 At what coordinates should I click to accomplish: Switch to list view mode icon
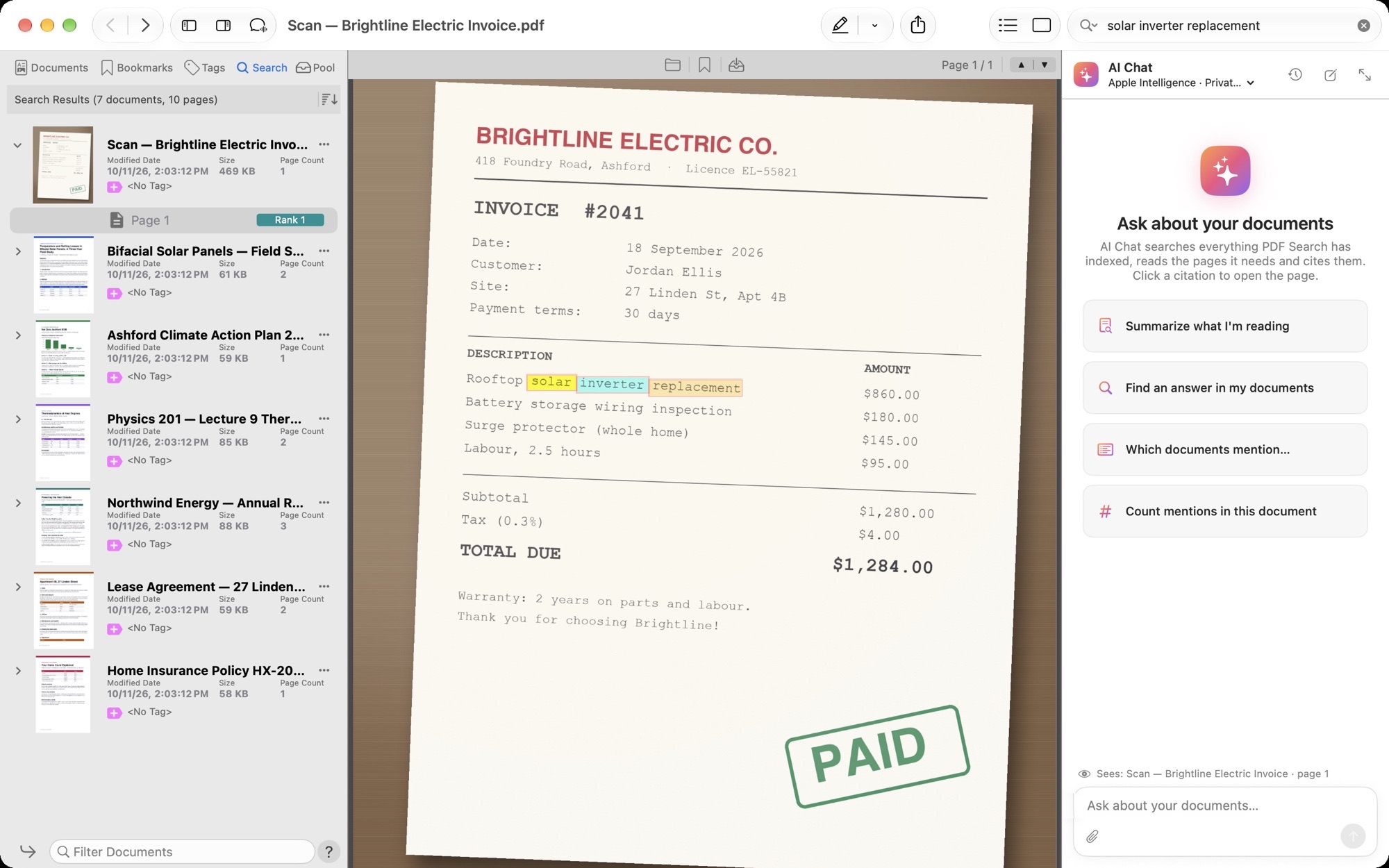1008,26
